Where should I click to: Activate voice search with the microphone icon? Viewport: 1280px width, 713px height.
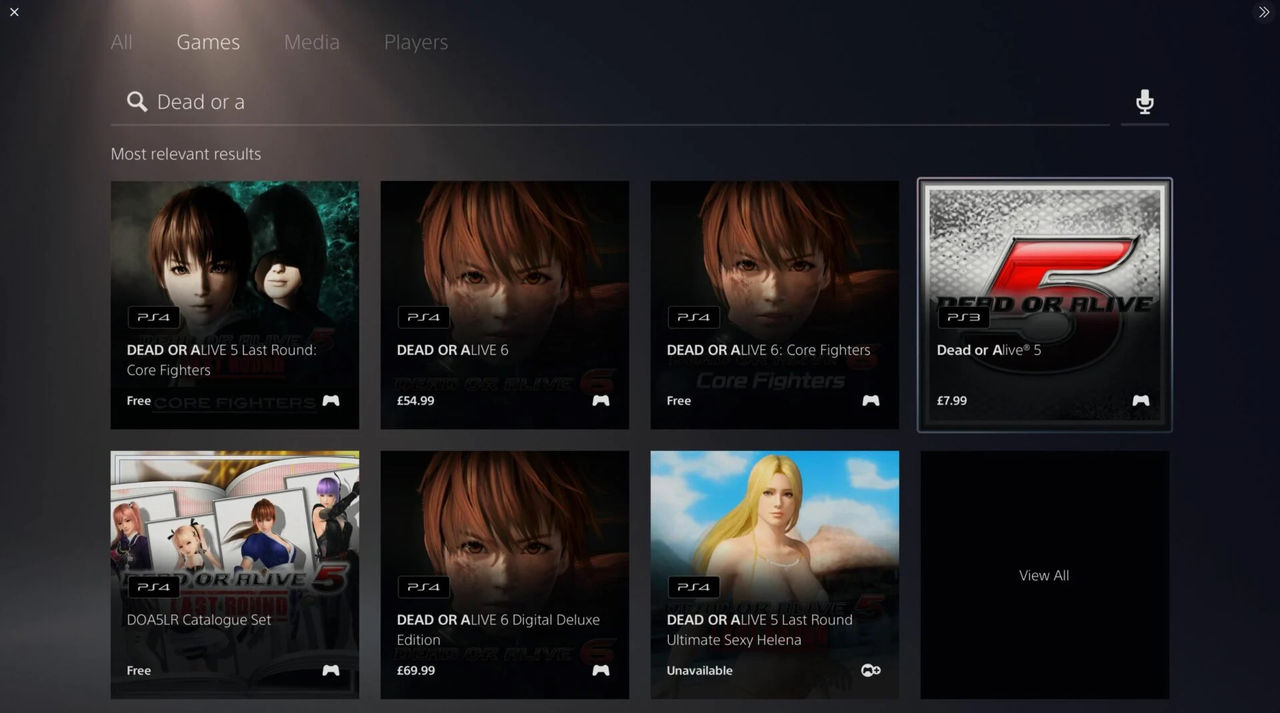(1144, 100)
